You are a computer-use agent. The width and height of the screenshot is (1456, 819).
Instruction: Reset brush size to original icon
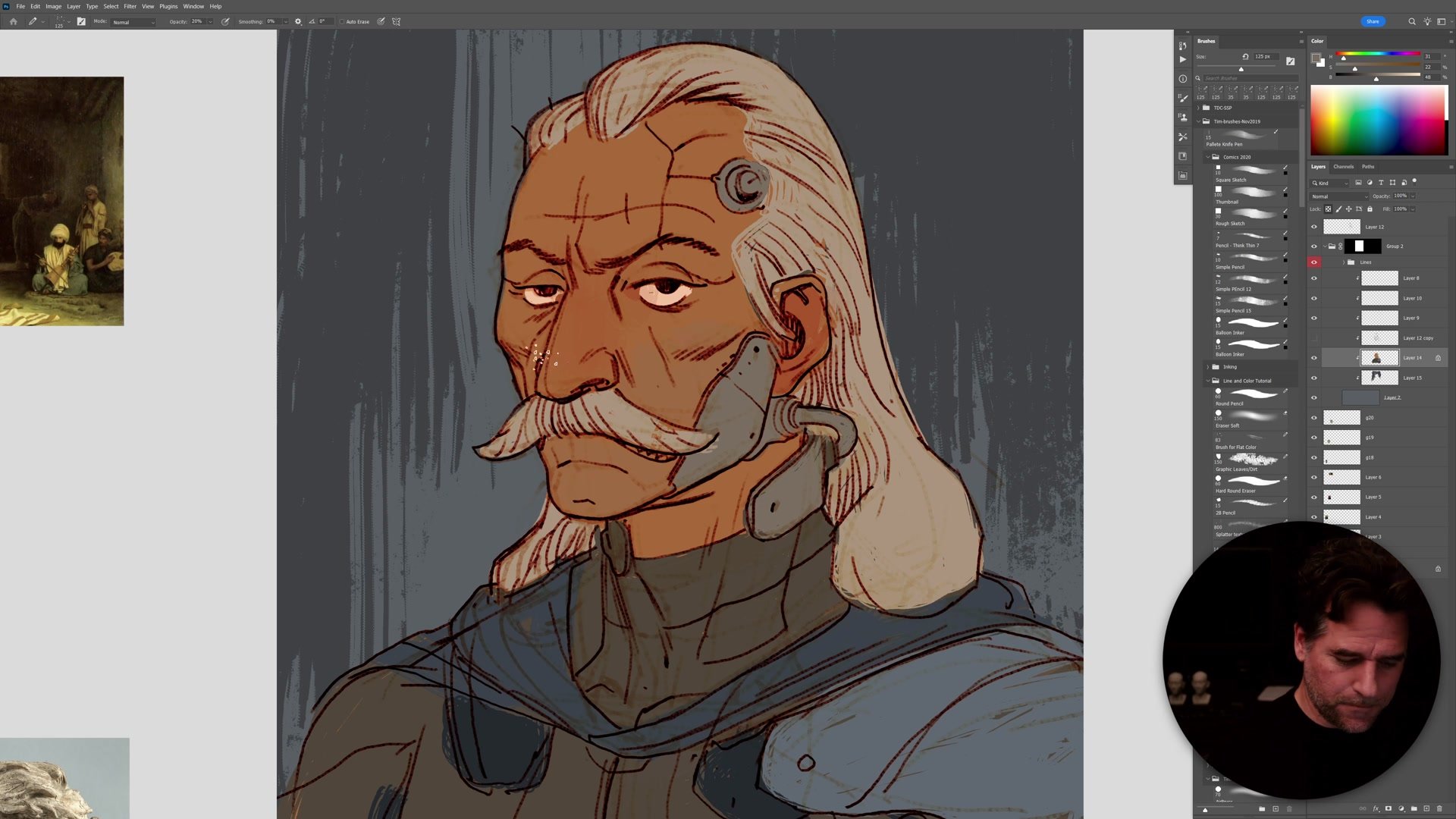click(1245, 56)
